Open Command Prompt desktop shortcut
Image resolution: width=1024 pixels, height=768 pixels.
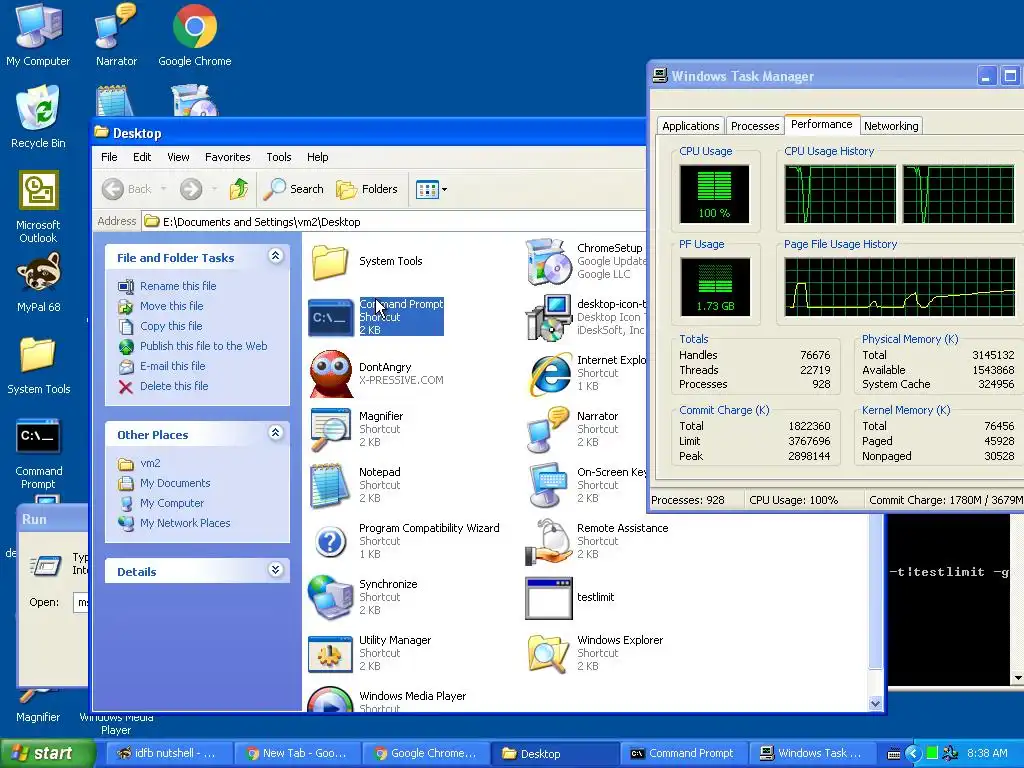pyautogui.click(x=38, y=454)
